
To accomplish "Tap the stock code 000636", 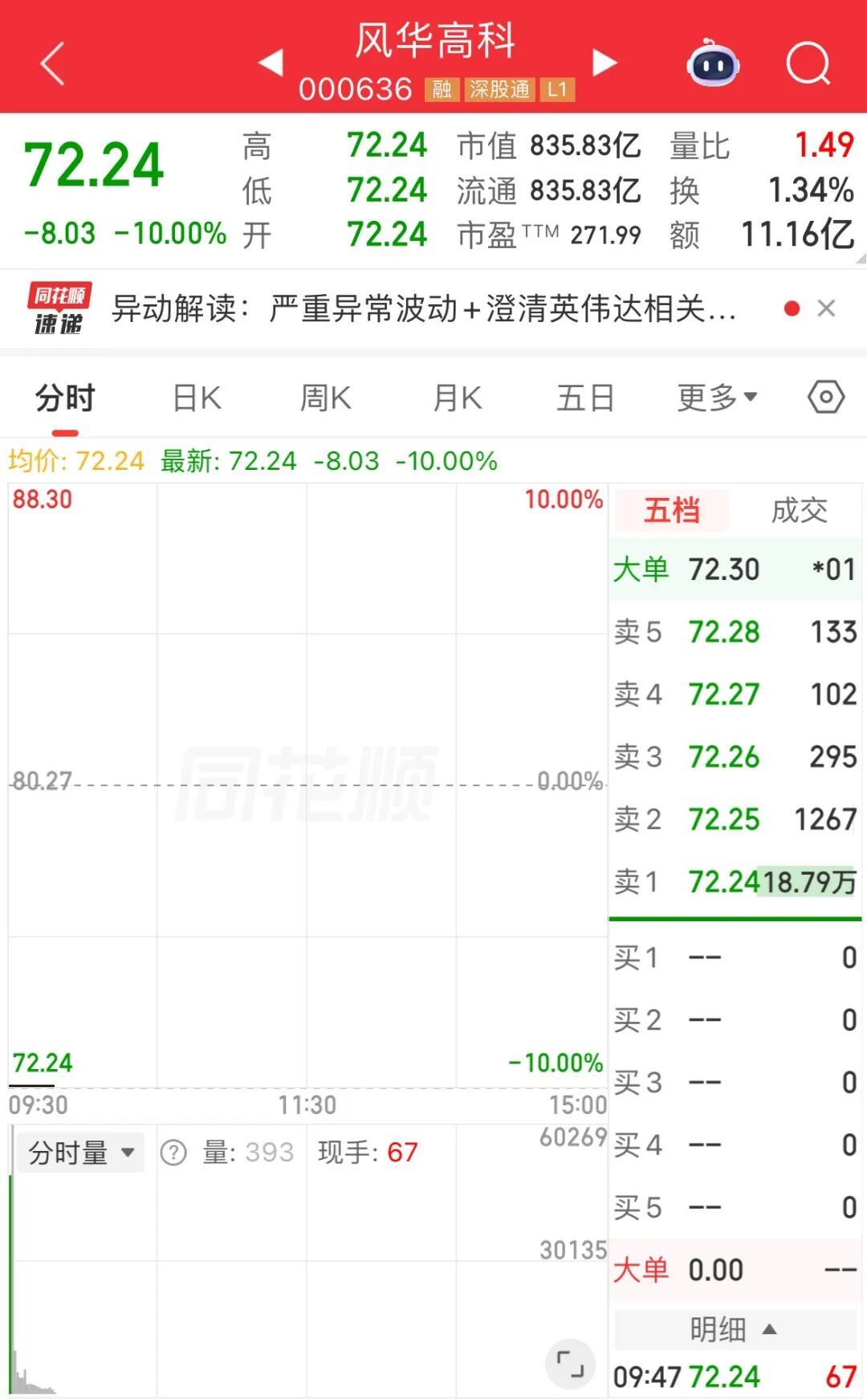I will (356, 89).
